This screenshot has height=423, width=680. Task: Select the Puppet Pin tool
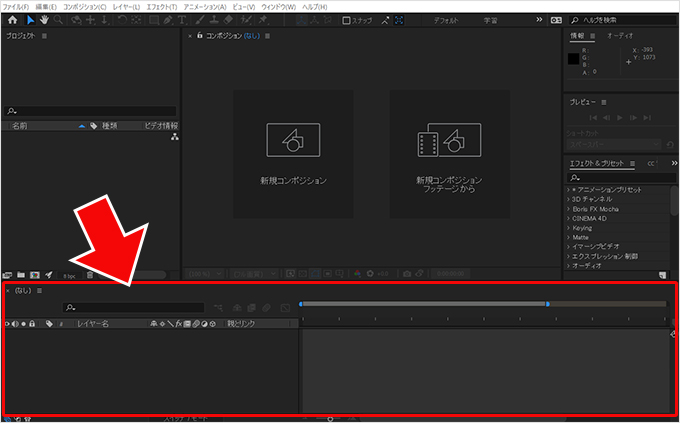click(263, 20)
